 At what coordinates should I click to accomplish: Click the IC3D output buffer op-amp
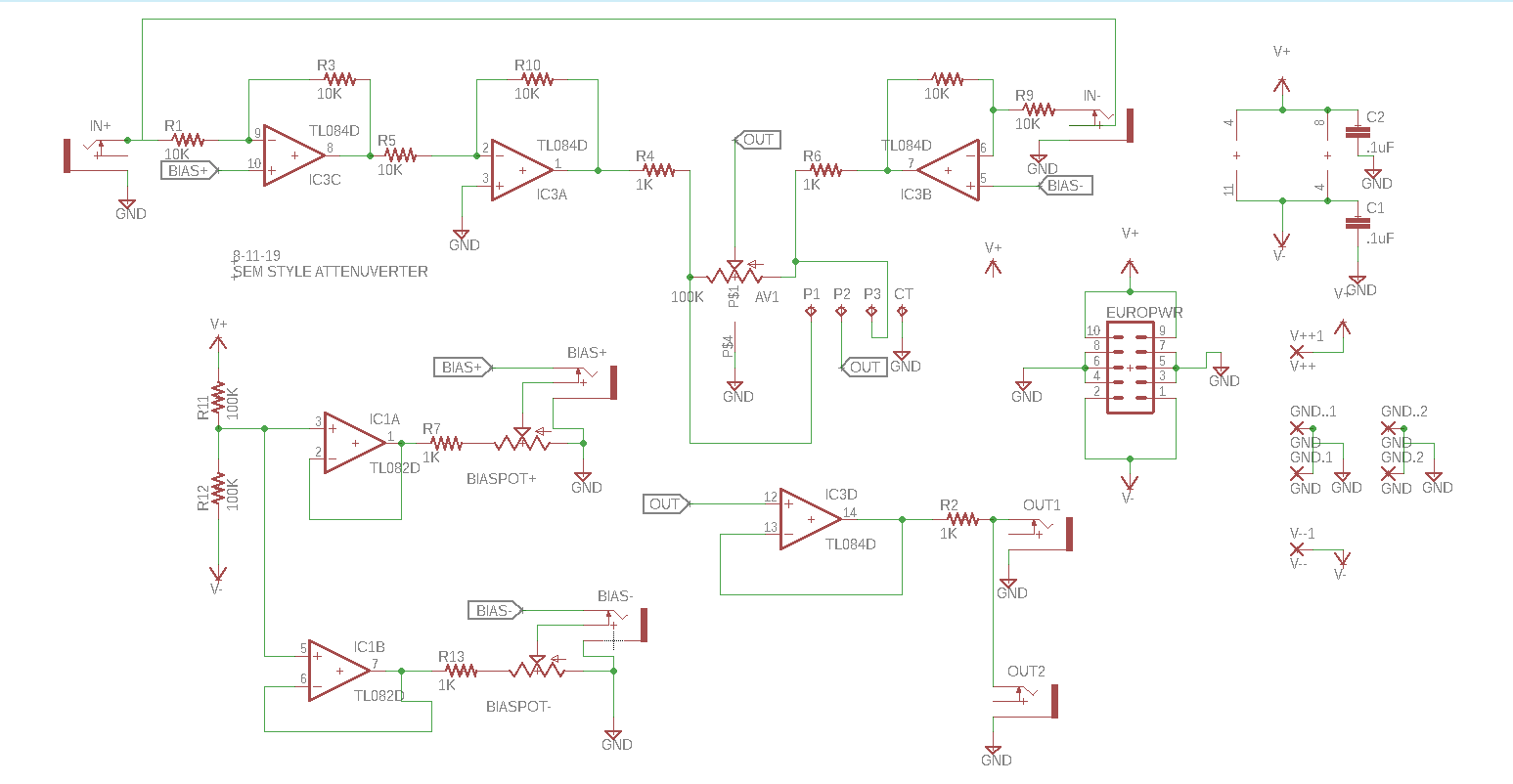(808, 519)
